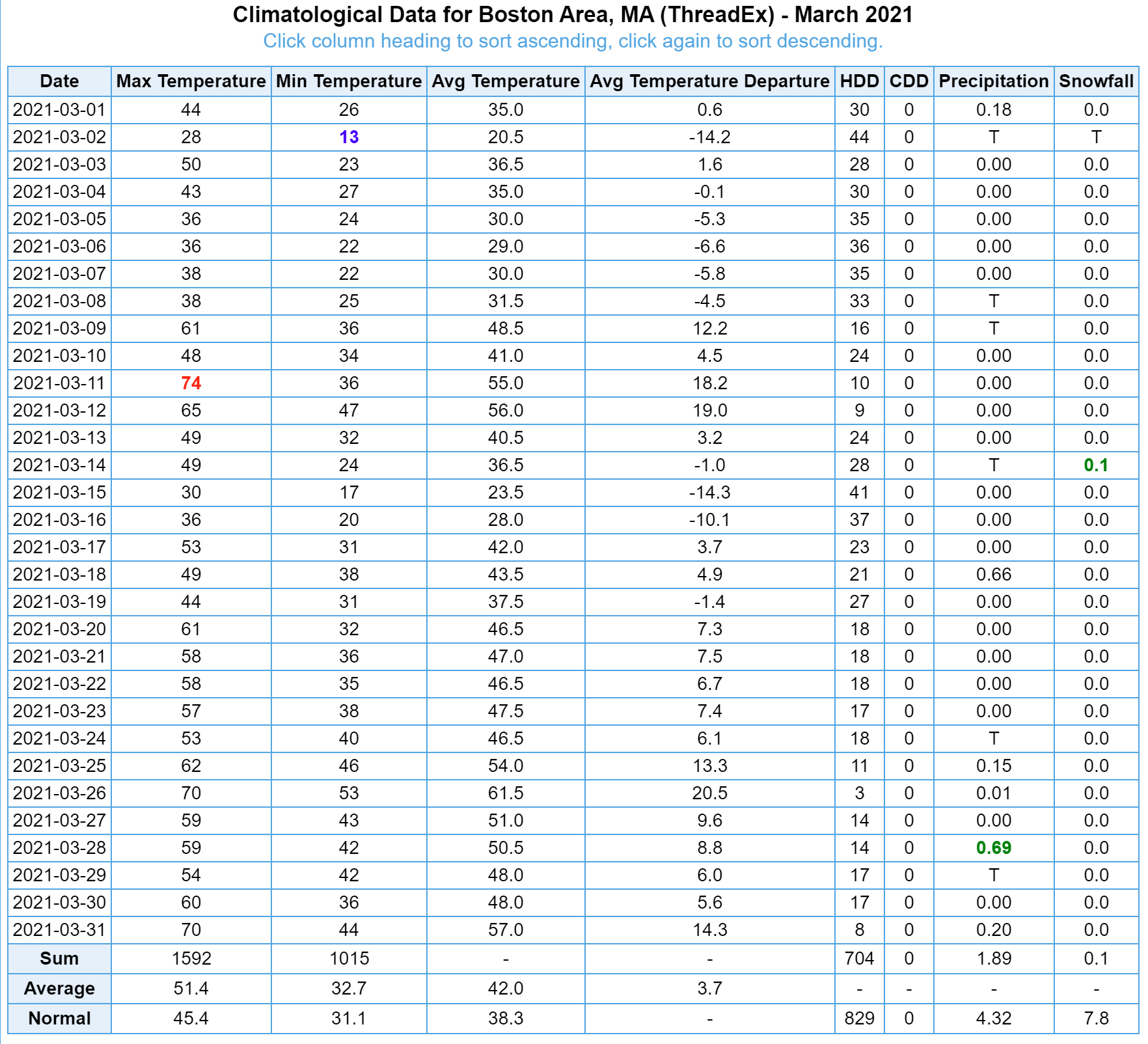Select avg temperature 61.5 on 03-26

pos(506,793)
